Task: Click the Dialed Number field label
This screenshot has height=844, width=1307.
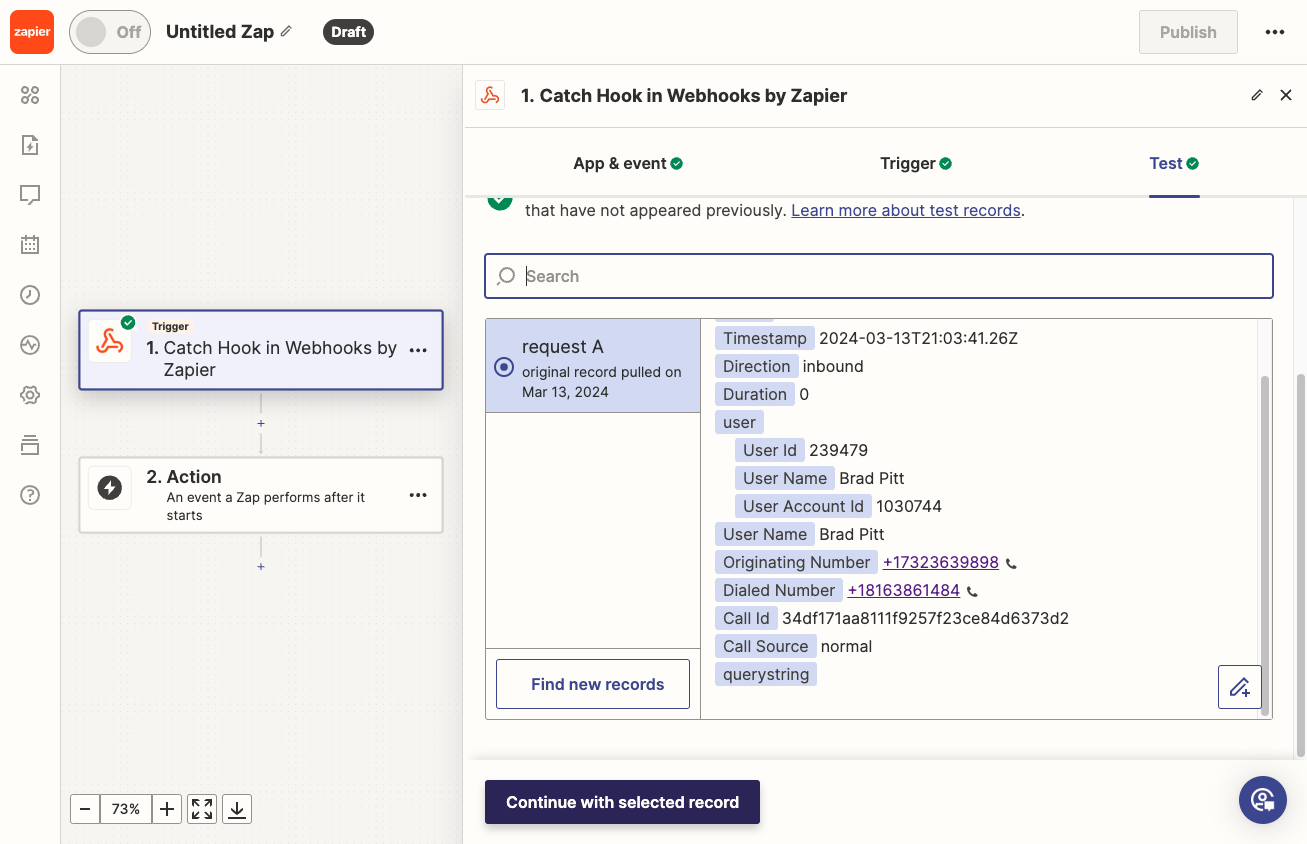Action: point(779,590)
